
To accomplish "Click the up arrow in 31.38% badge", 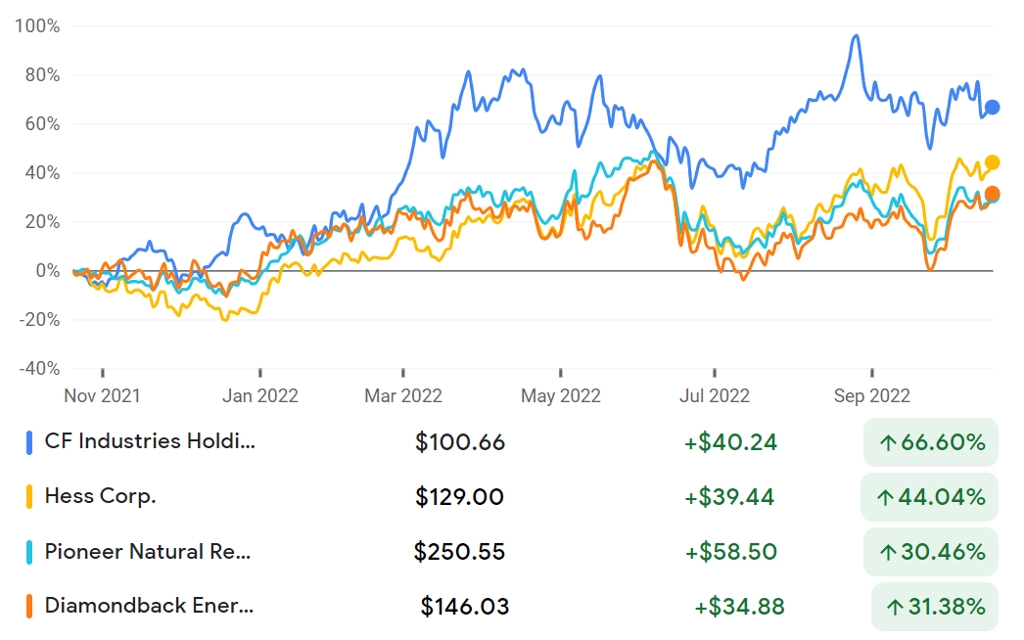I will click(895, 607).
